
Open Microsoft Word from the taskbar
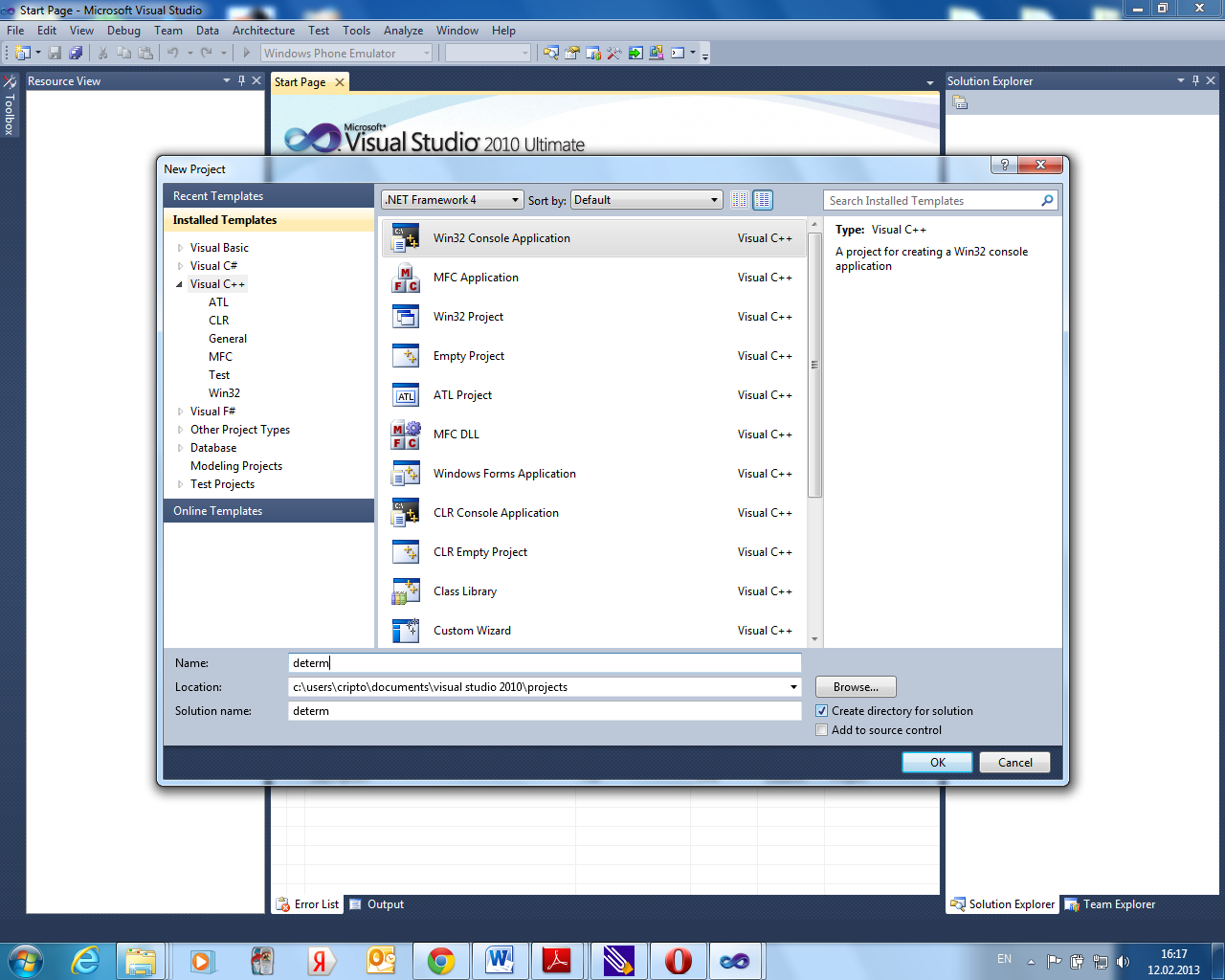[500, 960]
